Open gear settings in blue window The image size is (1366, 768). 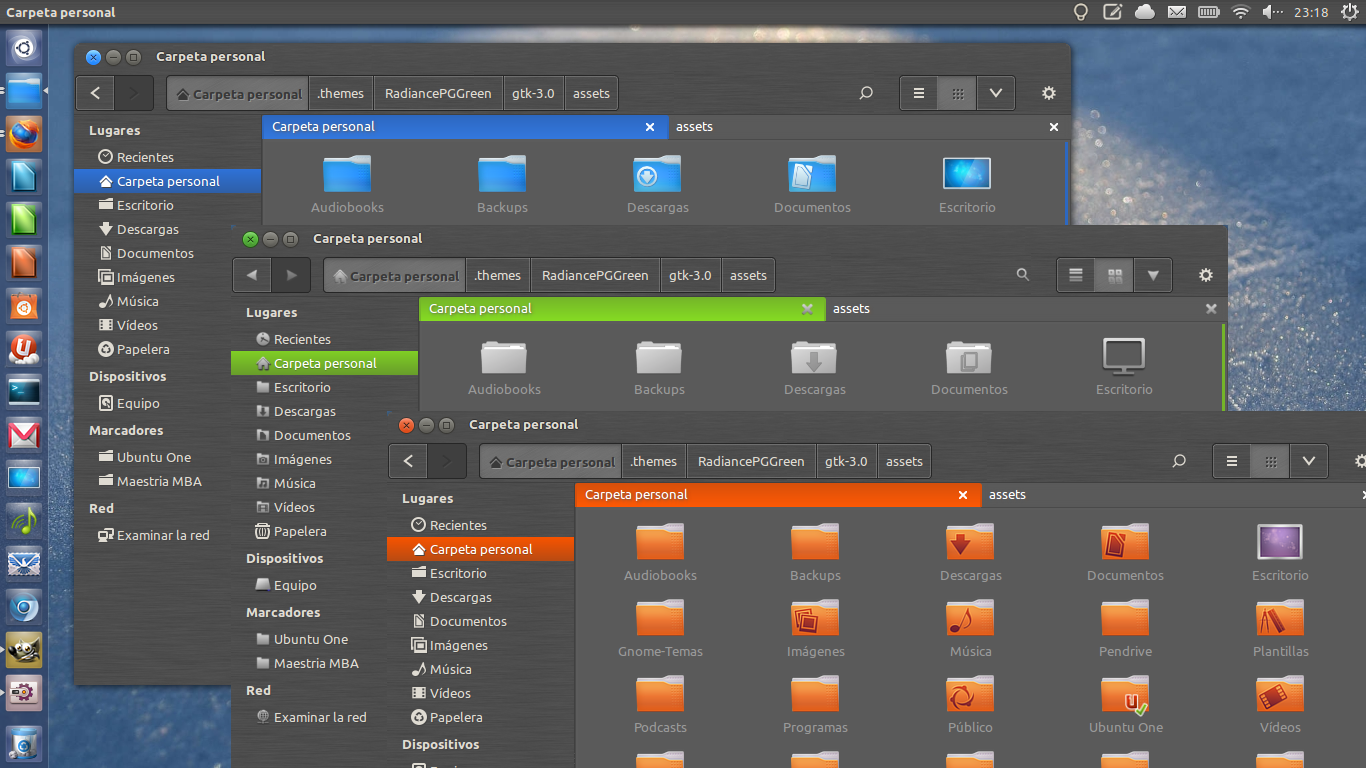point(1049,93)
